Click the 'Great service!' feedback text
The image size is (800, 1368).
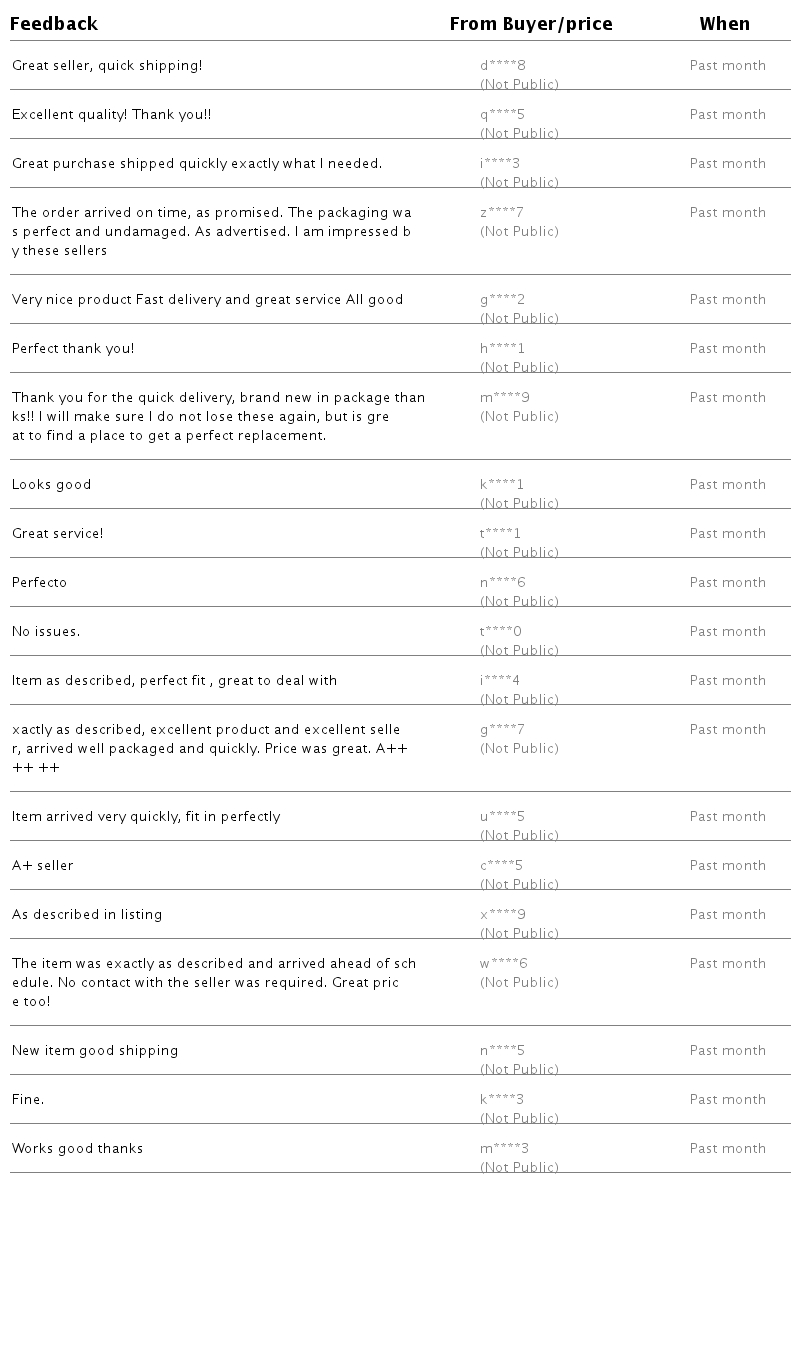(58, 534)
